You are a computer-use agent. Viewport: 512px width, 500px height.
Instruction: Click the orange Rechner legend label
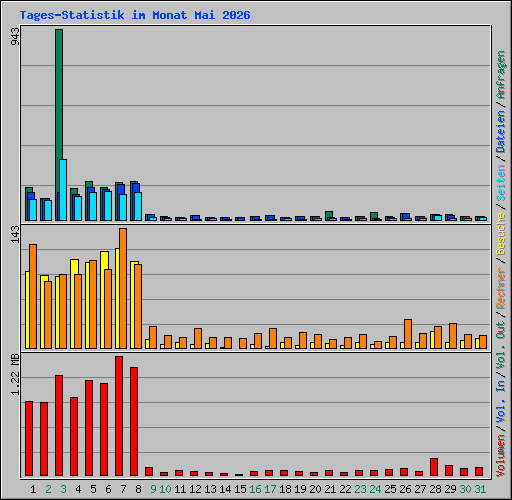pyautogui.click(x=501, y=288)
